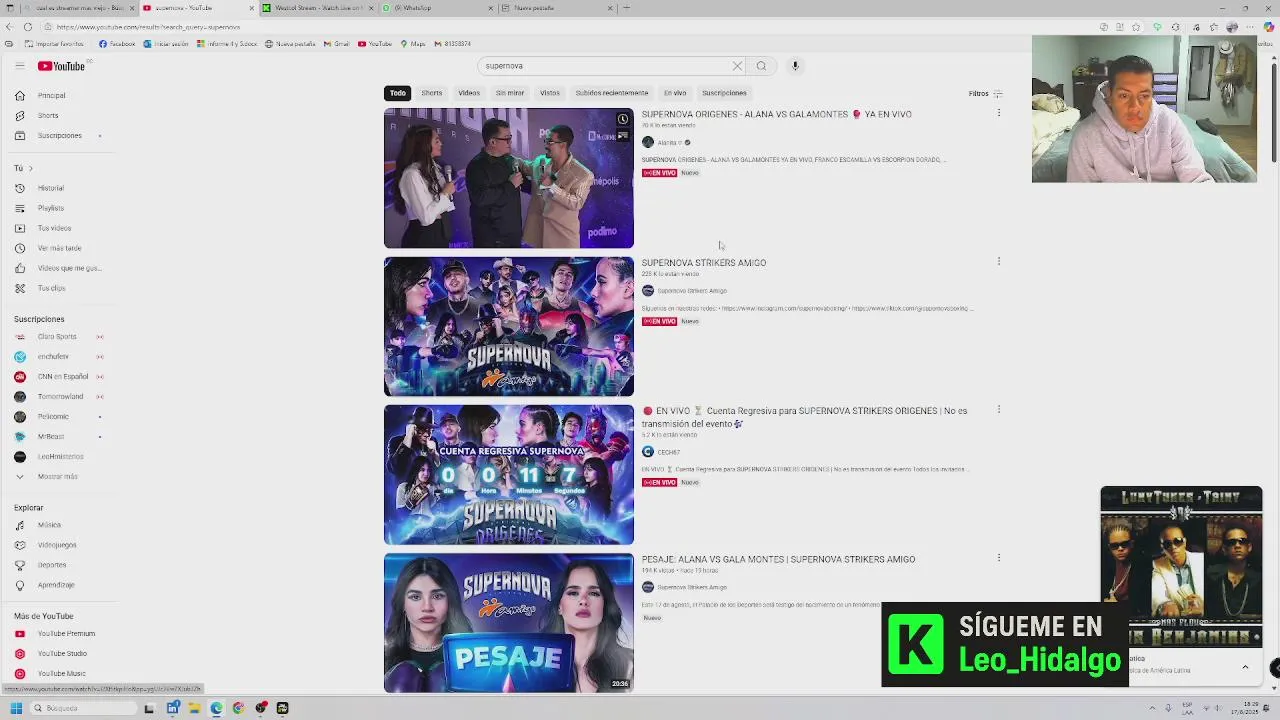Viewport: 1280px width, 720px height.
Task: Select the Todo filter chip
Action: pos(398,93)
